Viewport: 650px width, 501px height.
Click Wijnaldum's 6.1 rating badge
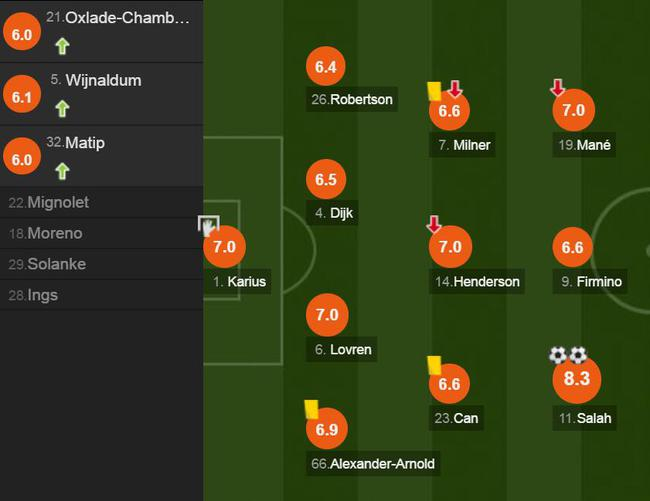21,95
